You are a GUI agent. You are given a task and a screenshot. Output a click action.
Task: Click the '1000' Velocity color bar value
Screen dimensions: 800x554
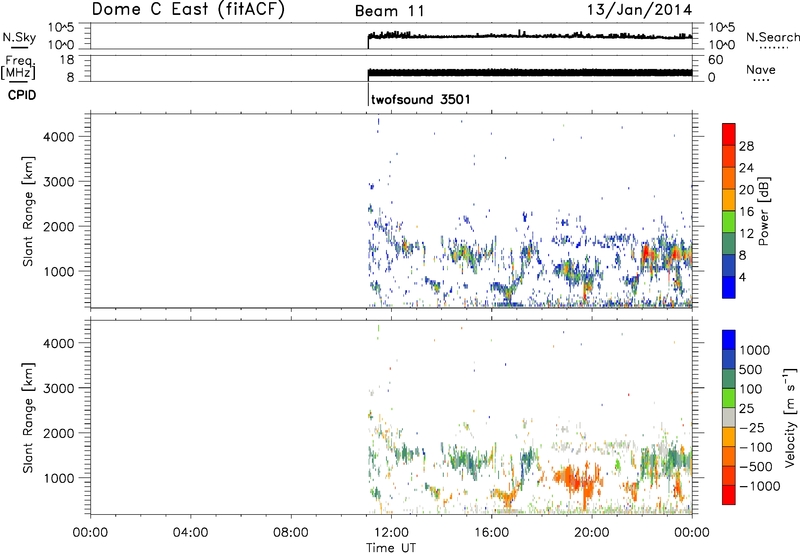(755, 350)
